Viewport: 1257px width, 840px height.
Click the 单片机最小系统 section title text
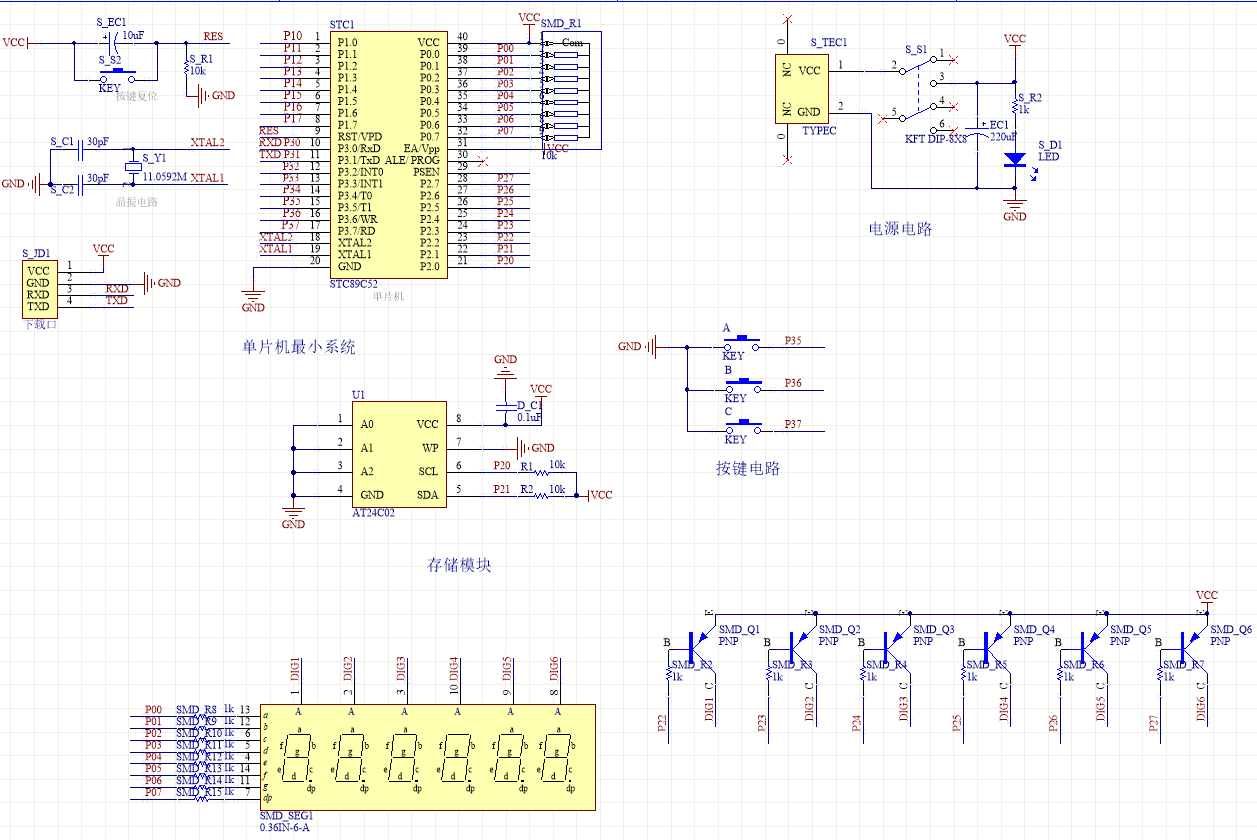299,347
